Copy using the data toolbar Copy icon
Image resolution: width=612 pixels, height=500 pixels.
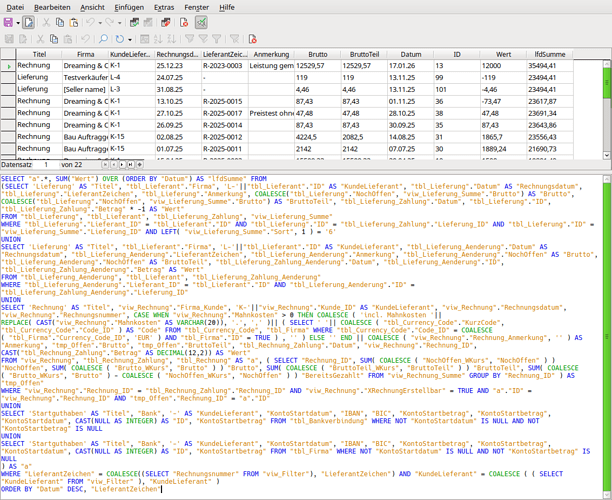coord(53,39)
